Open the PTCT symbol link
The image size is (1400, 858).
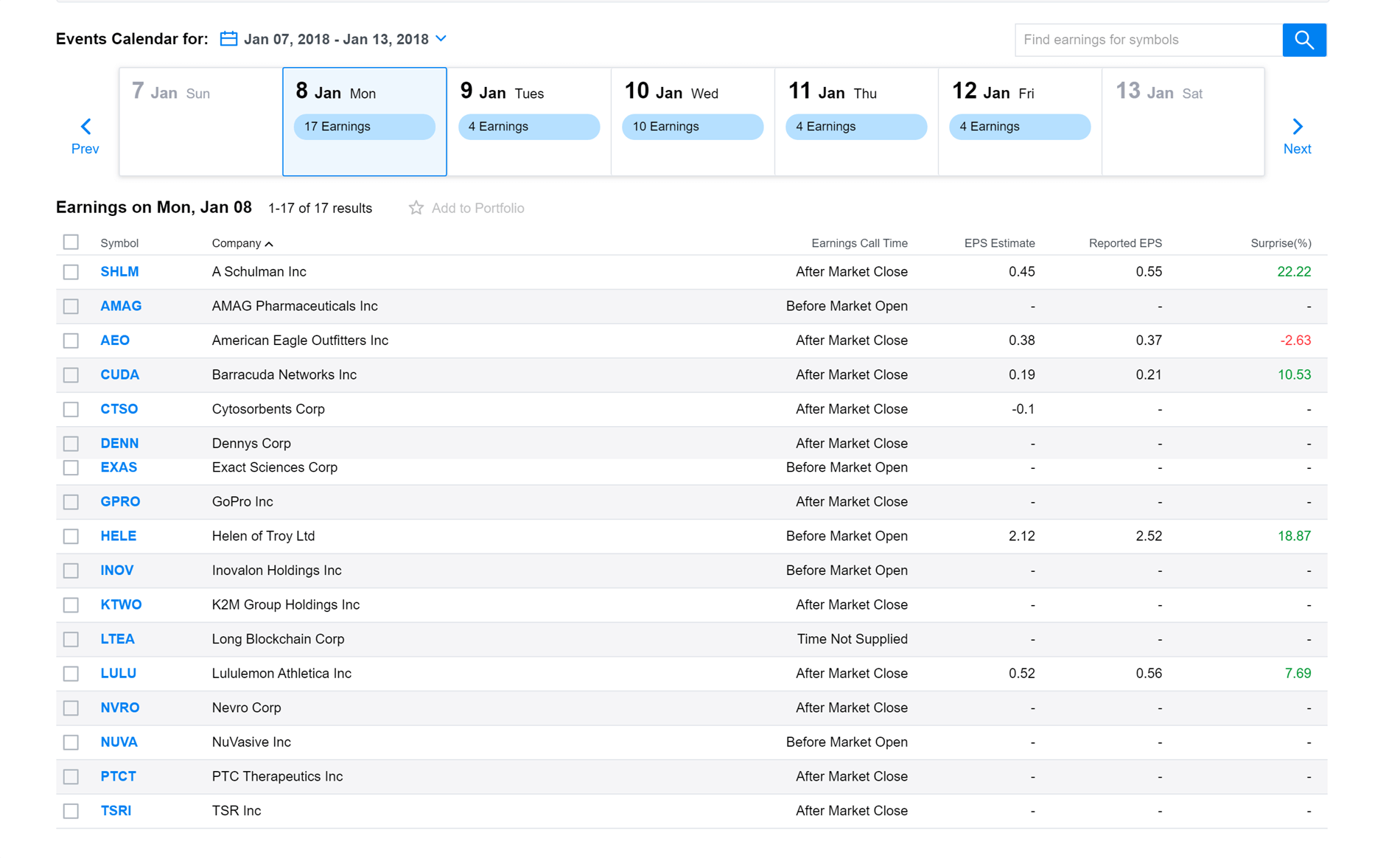point(118,776)
